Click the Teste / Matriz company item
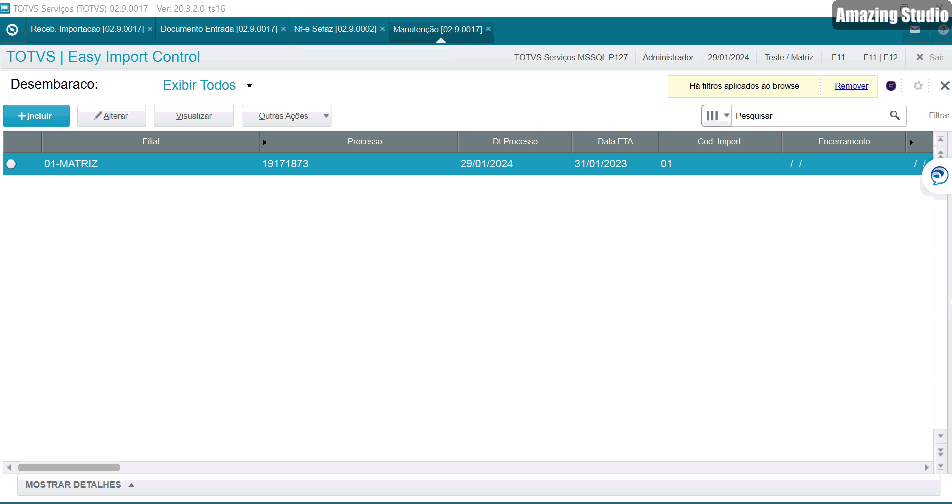This screenshot has width=952, height=504. pos(789,57)
